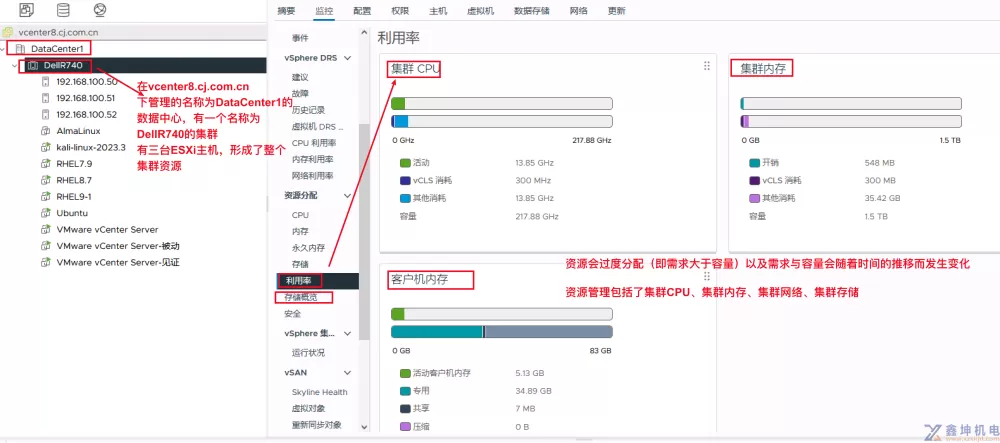The image size is (1000, 443).
Task: Click the VMware vCenter Server VM icon
Action: (x=45, y=229)
